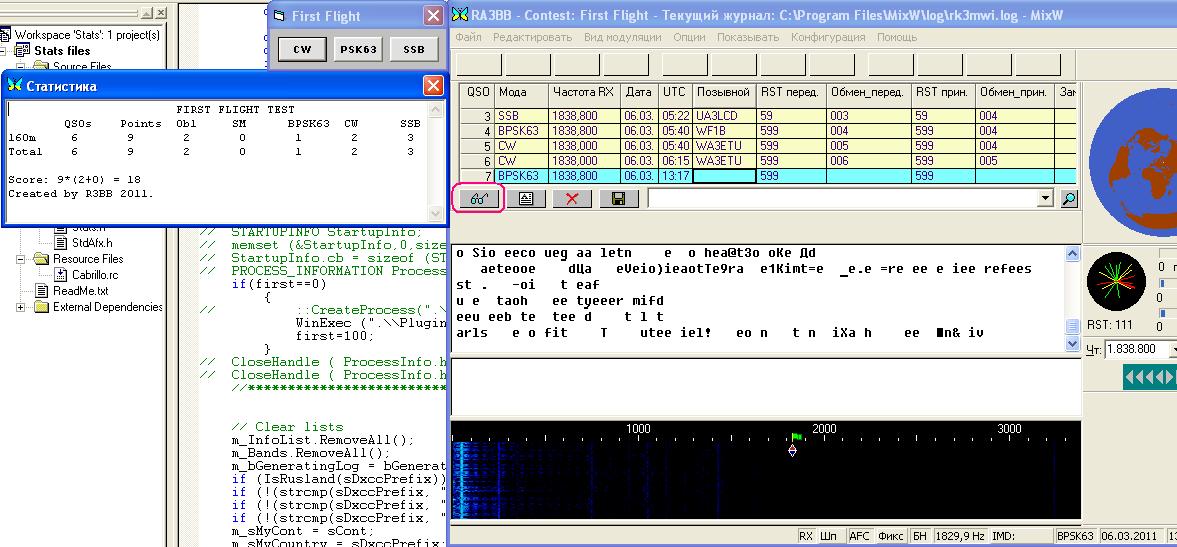Toggle RX mode in status bar
The height and width of the screenshot is (547, 1177).
point(806,537)
